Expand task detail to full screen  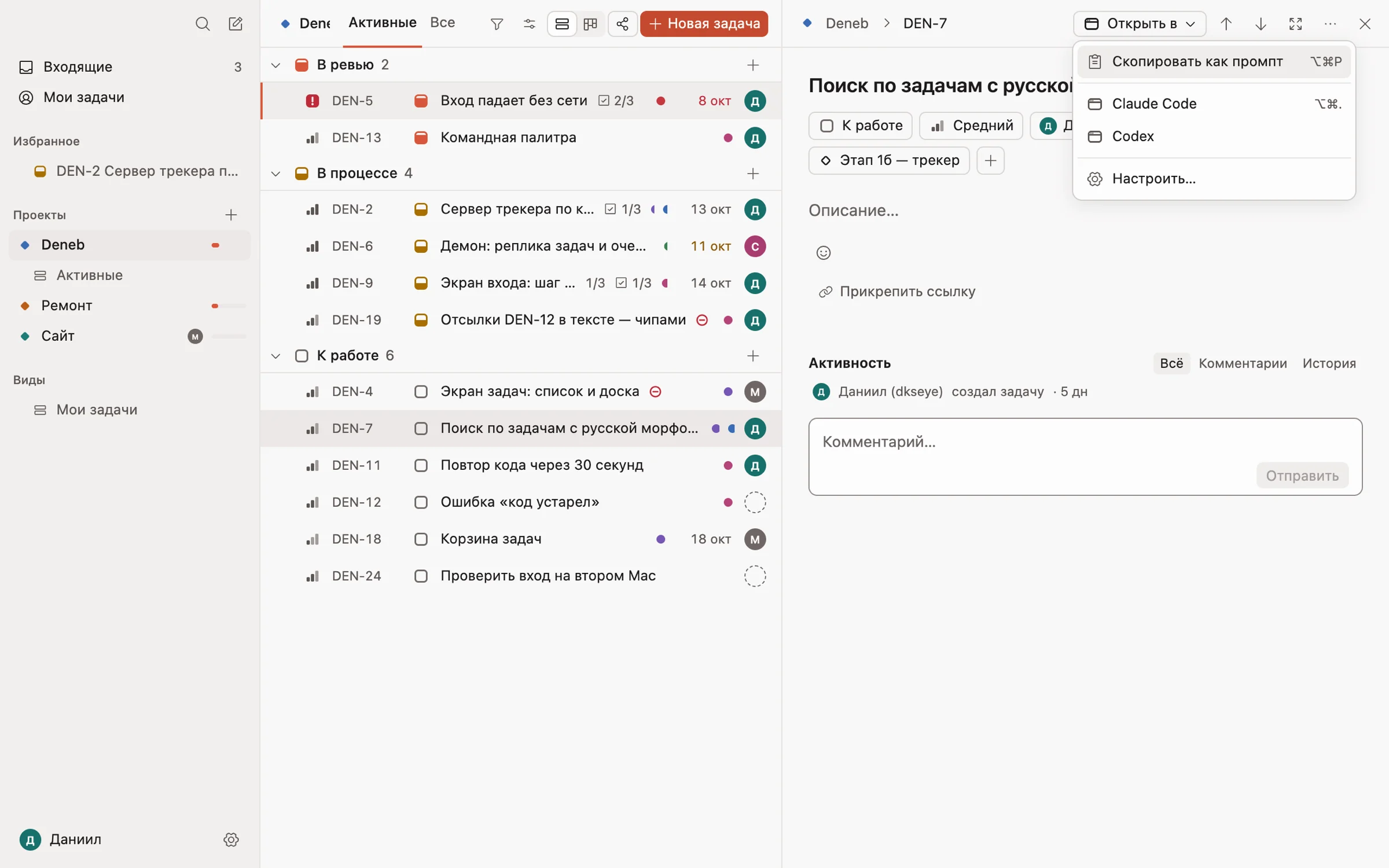(1295, 24)
